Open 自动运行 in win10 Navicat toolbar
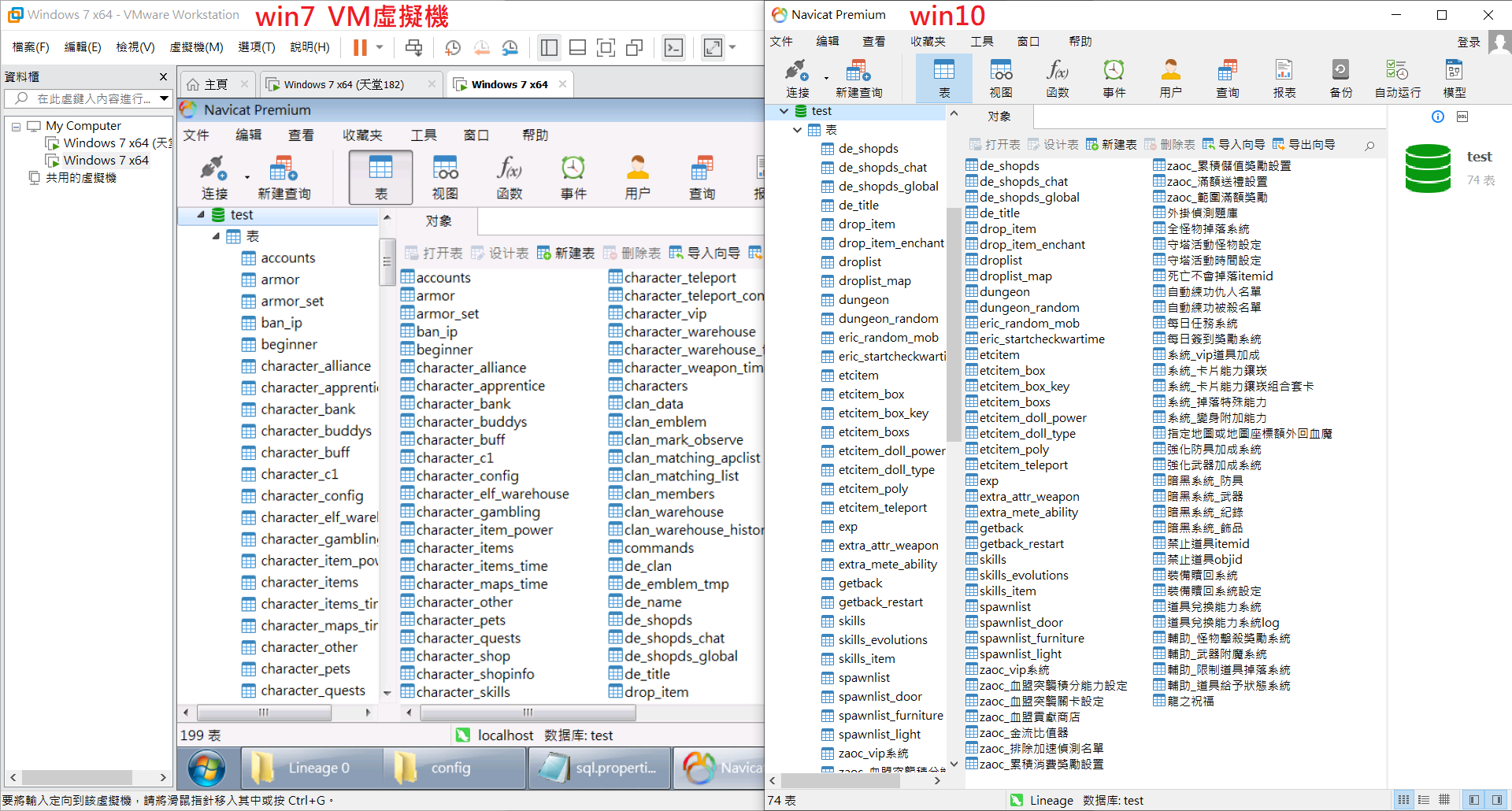This screenshot has height=811, width=1512. [x=1398, y=79]
